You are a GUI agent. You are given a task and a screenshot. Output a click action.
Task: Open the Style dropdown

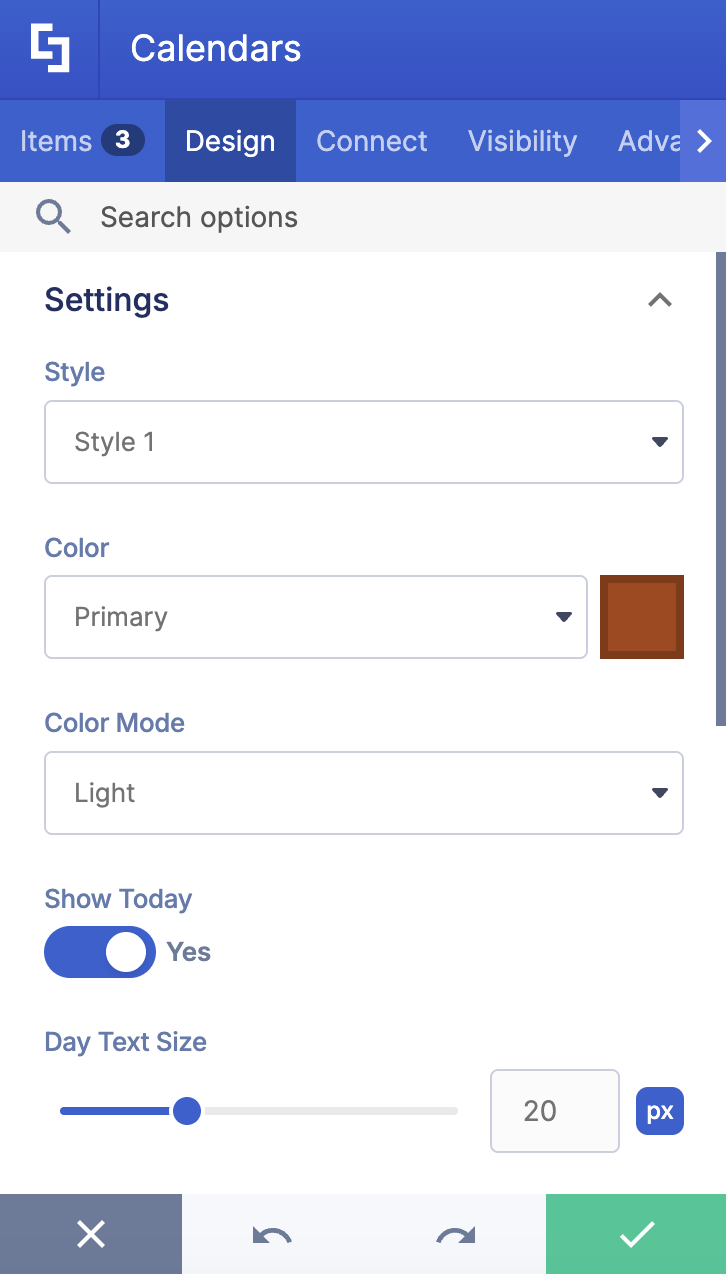tap(363, 441)
